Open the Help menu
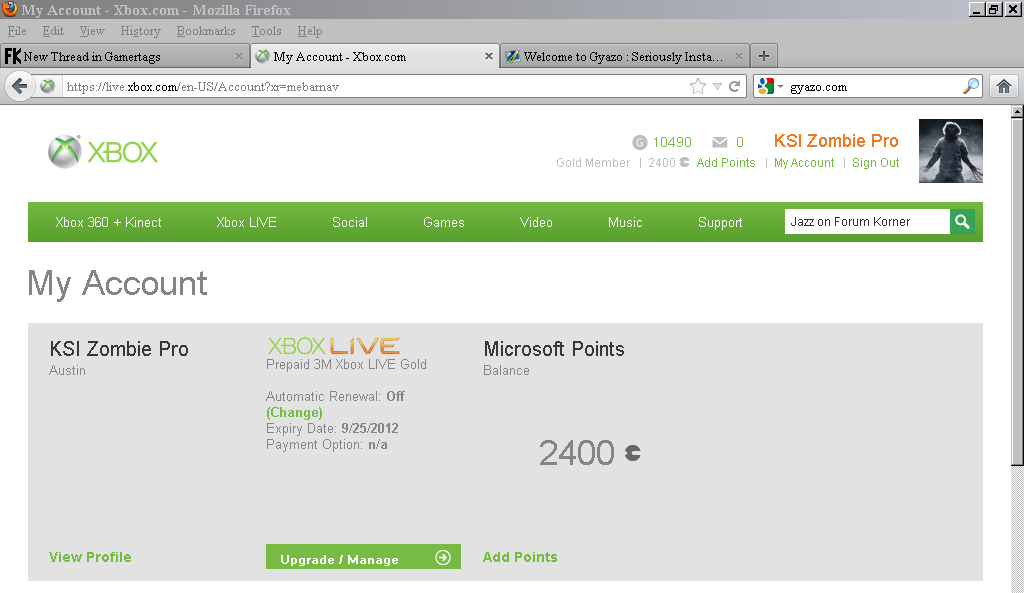Screen dimensions: 1024x593 click(x=310, y=31)
